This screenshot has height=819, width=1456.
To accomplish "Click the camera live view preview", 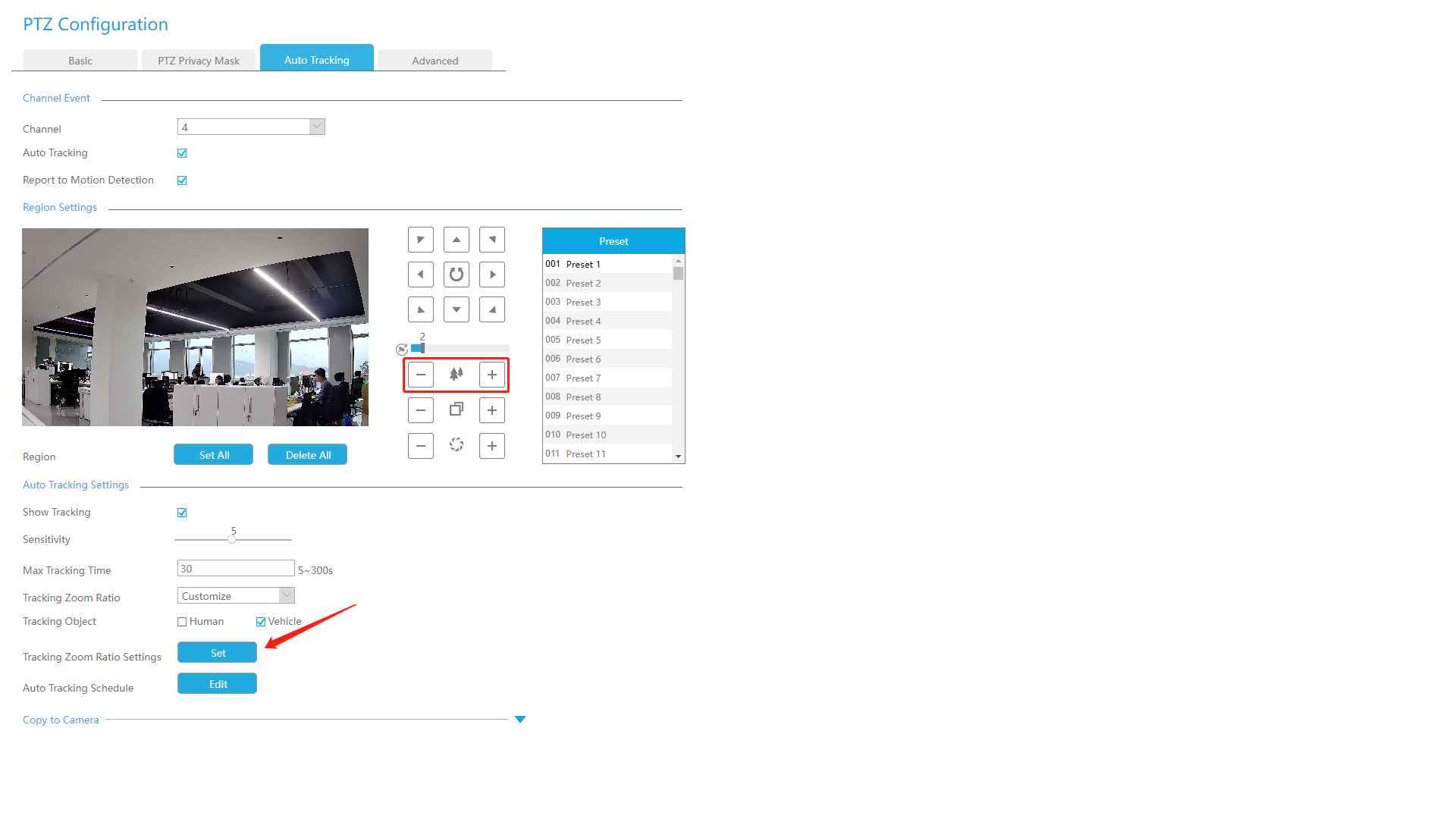I will click(195, 327).
